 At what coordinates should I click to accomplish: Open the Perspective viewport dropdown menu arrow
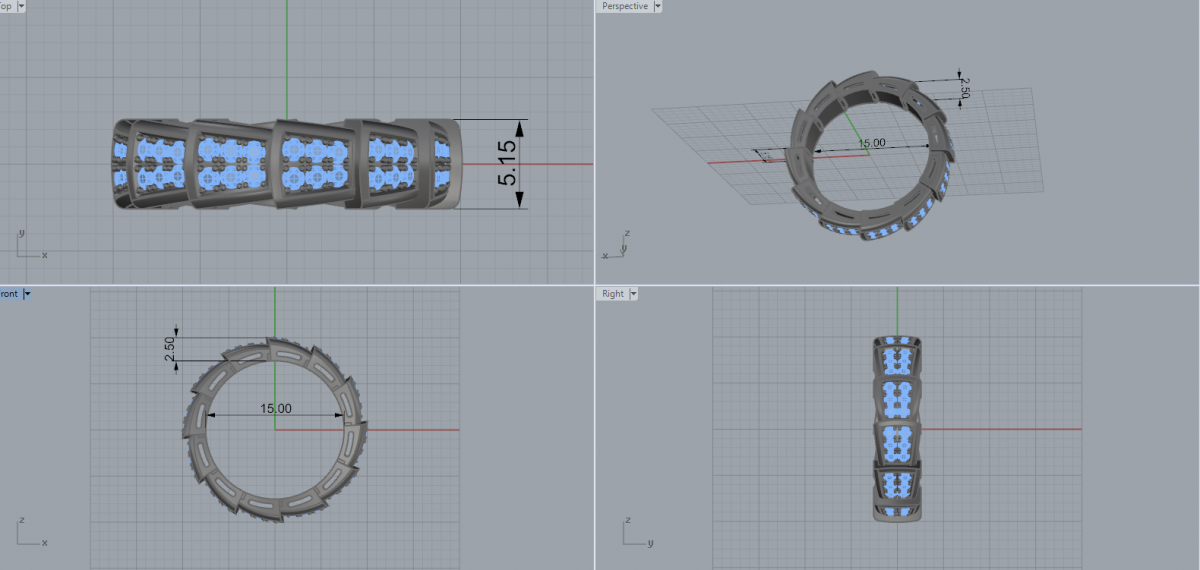click(657, 6)
